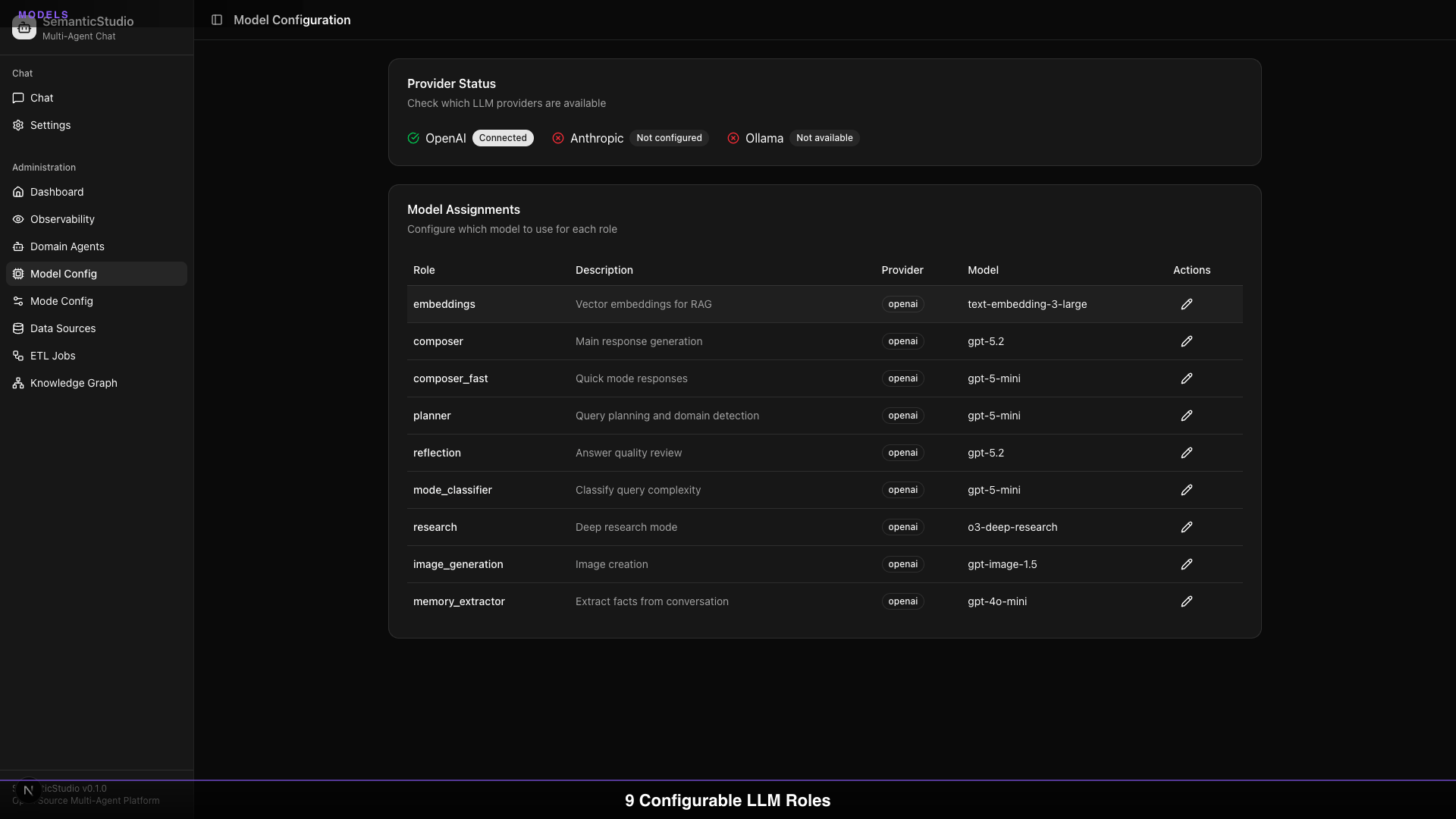The height and width of the screenshot is (819, 1456).
Task: Edit the memory_extractor model pencil
Action: (x=1186, y=601)
